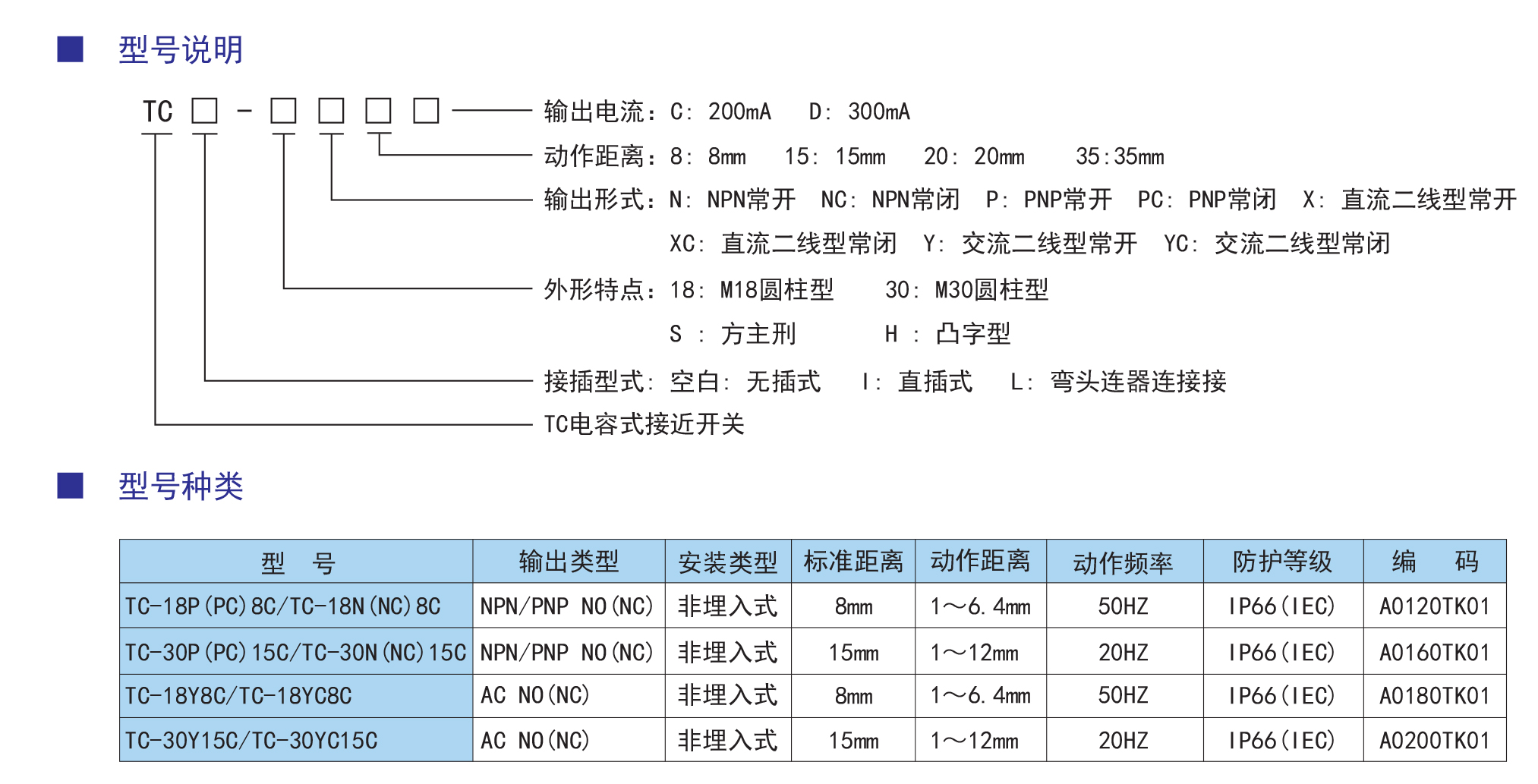This screenshot has height=784, width=1538.
Task: Click NPN/PNP NO(NC) in the TC-18P row
Action: (567, 606)
